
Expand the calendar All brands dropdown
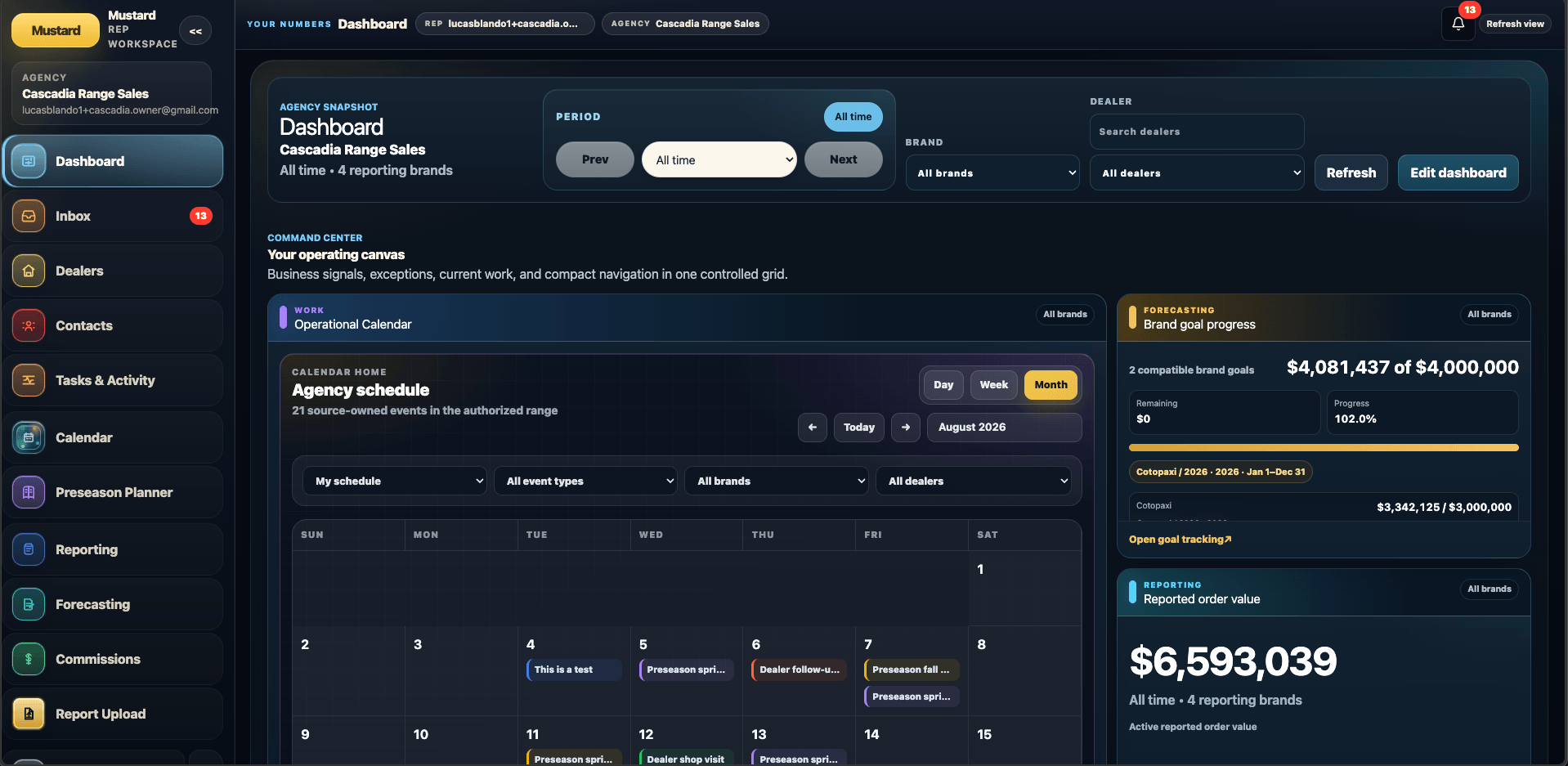[777, 481]
